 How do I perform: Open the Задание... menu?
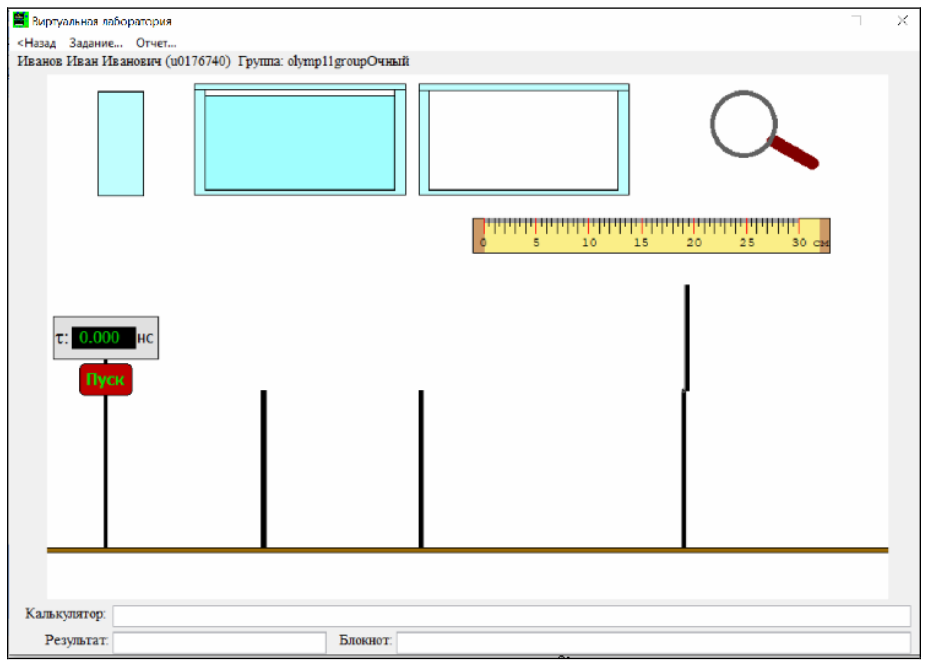95,43
